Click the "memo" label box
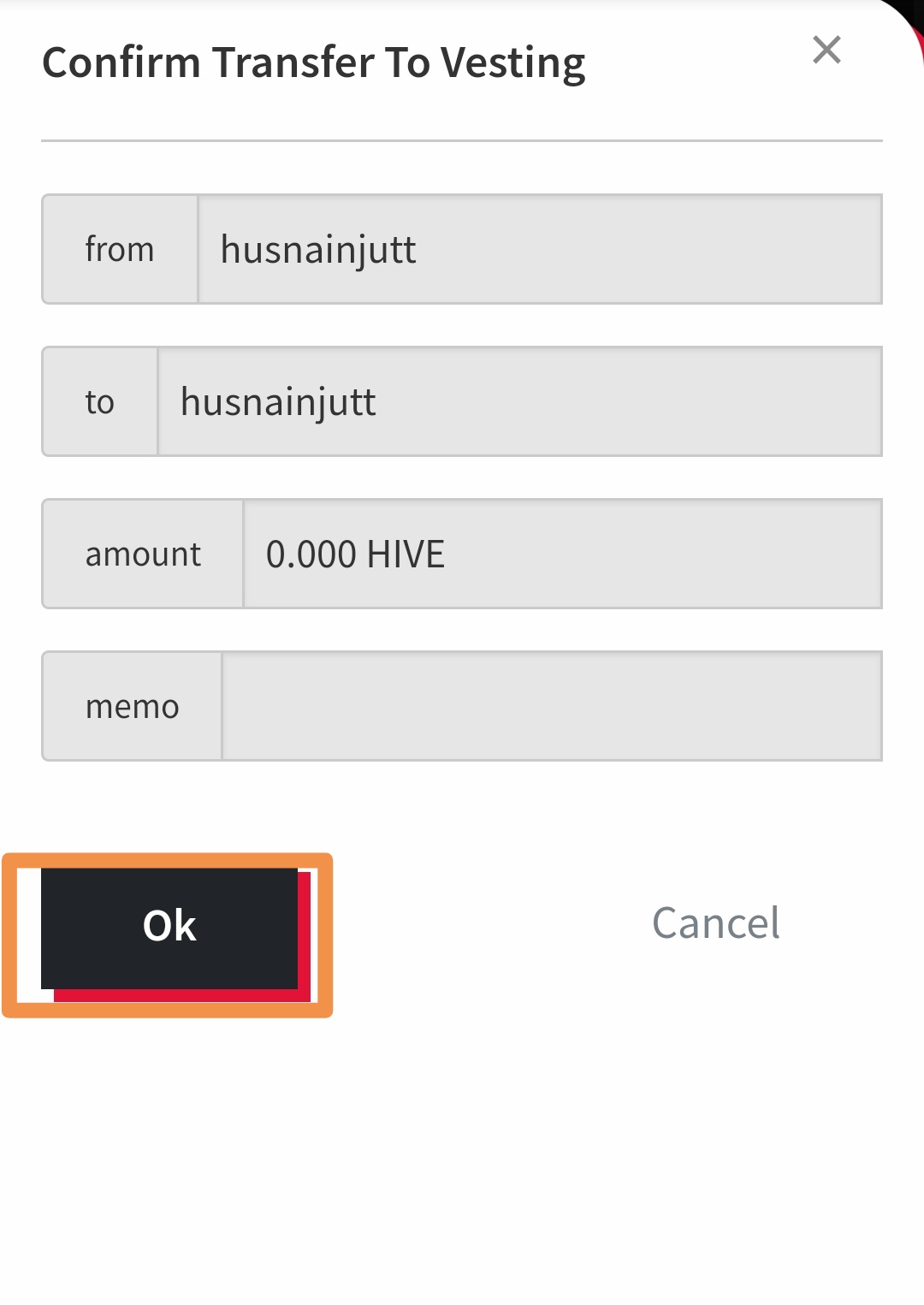 (132, 706)
